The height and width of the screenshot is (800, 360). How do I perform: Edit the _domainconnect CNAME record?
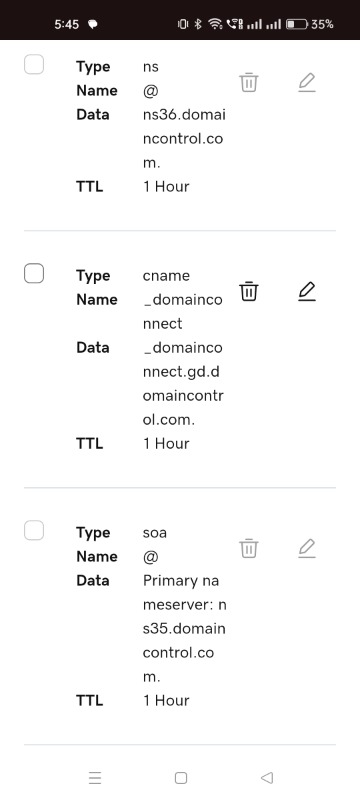point(306,291)
